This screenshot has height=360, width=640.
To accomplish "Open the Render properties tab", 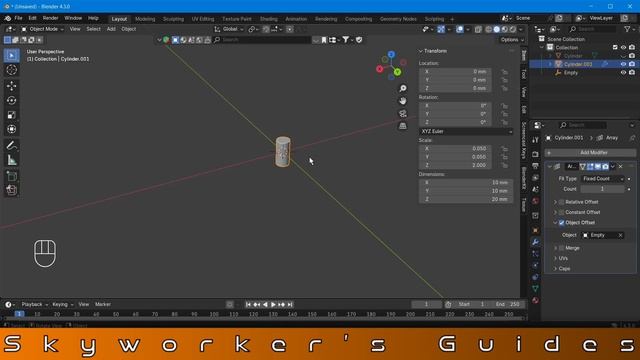I will click(x=535, y=154).
